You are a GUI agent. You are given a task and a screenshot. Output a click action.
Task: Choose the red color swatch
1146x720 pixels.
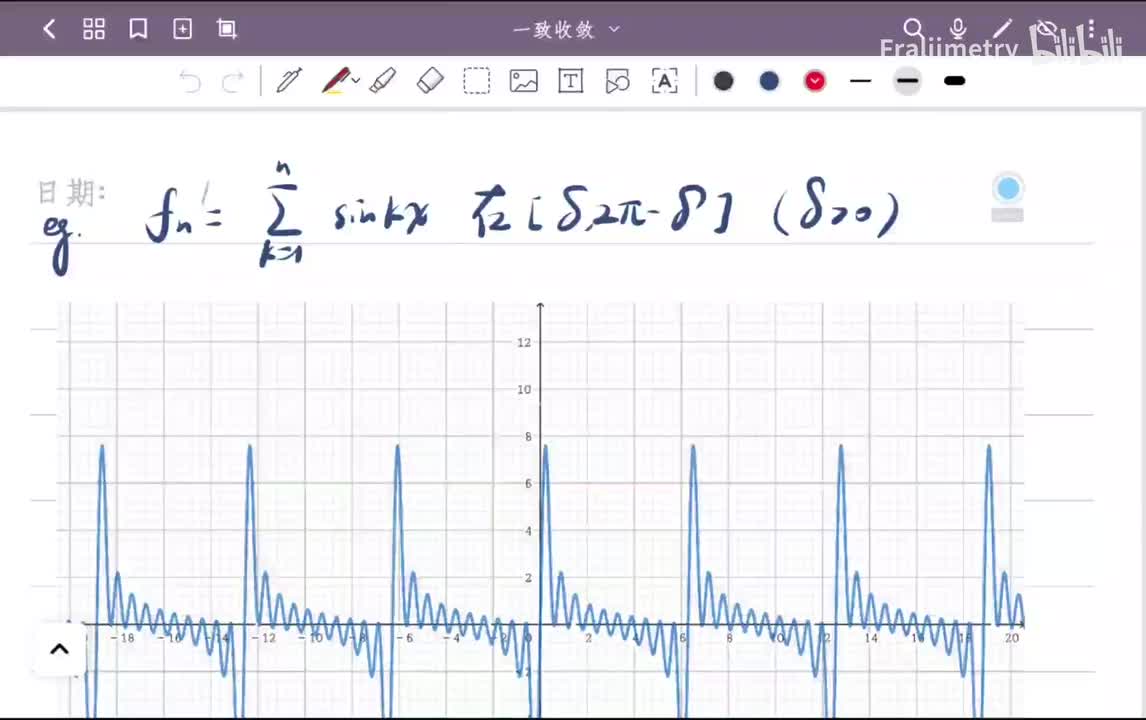coord(815,80)
